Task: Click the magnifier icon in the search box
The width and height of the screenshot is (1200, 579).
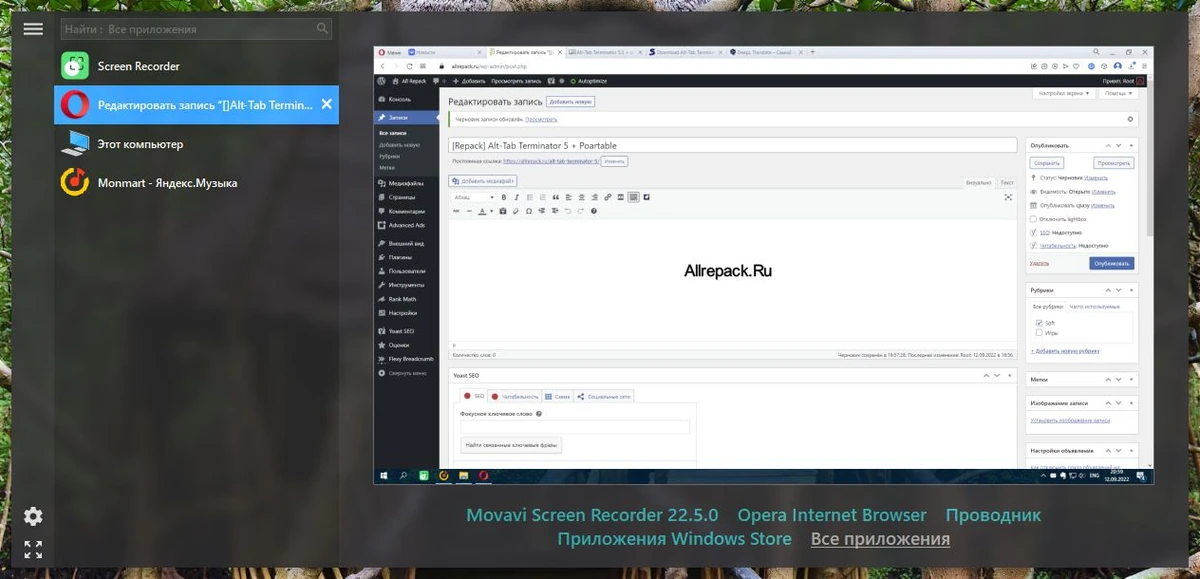Action: tap(322, 29)
